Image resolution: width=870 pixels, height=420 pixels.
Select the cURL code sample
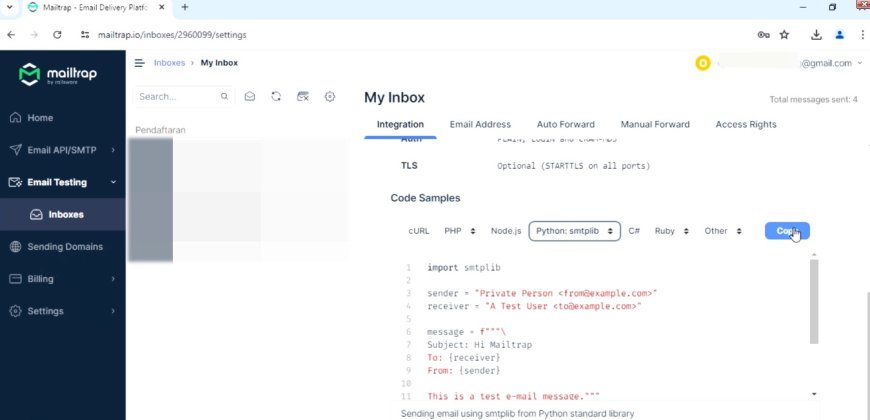tap(419, 231)
